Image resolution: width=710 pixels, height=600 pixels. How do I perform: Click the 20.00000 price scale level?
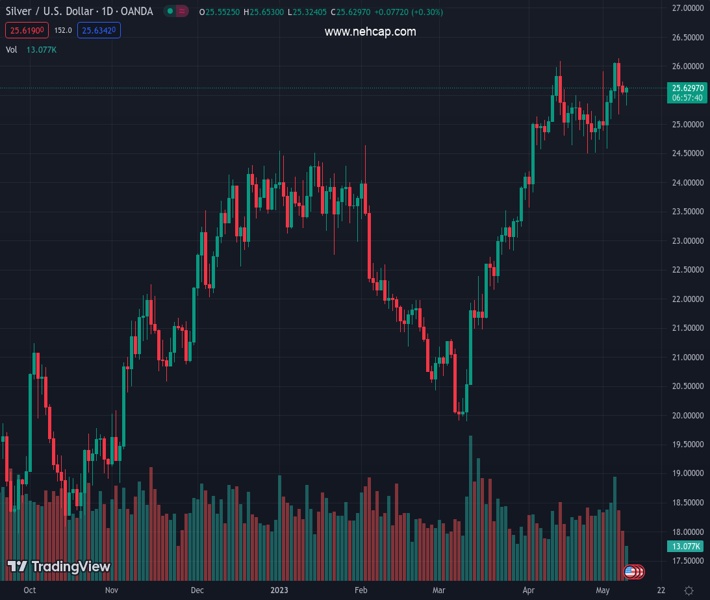pos(687,415)
